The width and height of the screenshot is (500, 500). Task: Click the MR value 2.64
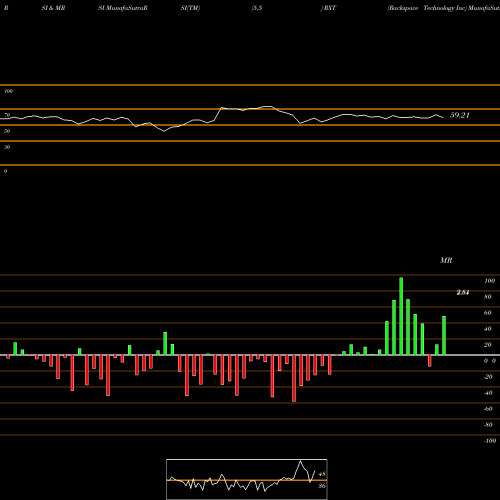463,292
